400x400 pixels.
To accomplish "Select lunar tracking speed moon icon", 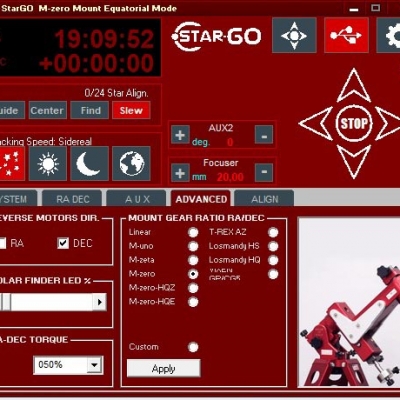I will (x=90, y=163).
